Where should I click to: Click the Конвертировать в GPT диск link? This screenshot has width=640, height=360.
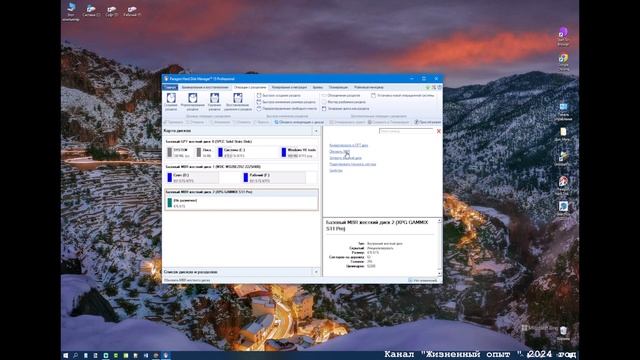[348, 145]
